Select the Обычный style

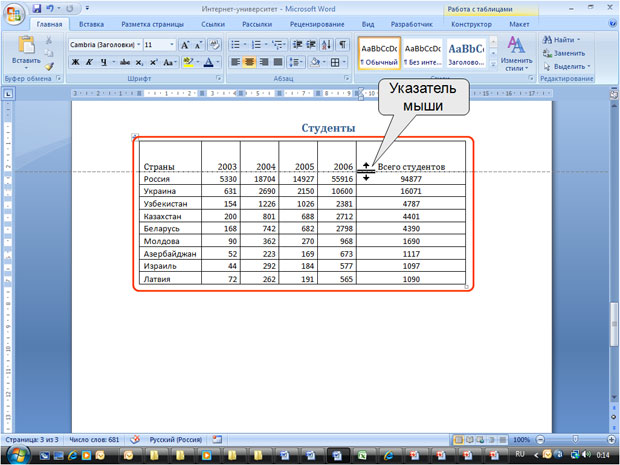(379, 53)
